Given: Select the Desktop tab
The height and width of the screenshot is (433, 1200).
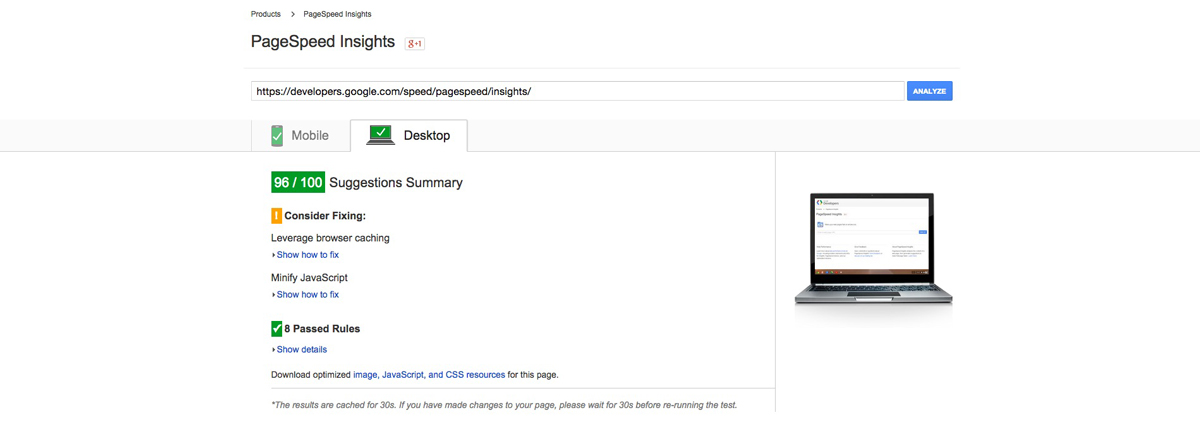Looking at the screenshot, I should (x=408, y=136).
